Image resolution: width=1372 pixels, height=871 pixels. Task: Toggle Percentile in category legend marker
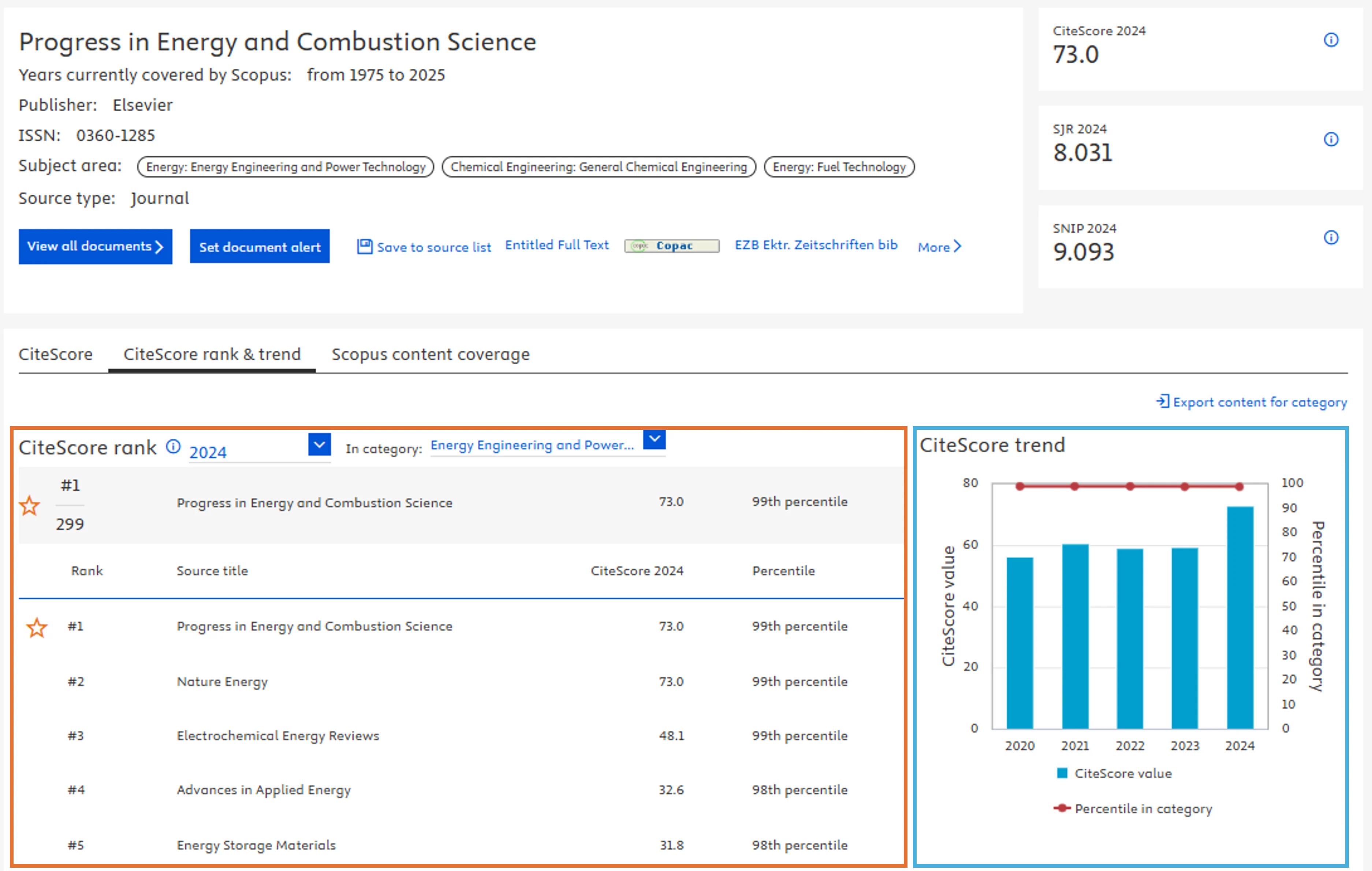click(x=1062, y=808)
